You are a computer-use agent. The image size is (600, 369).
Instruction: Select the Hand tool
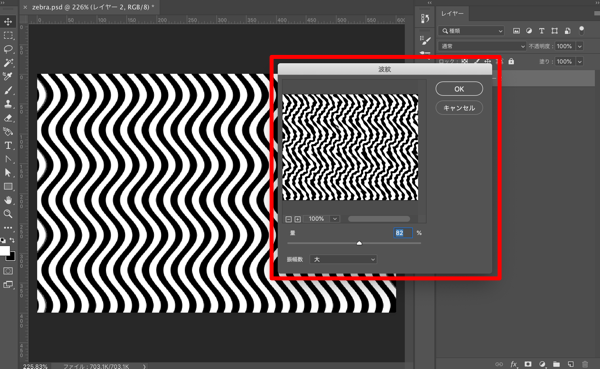8,200
